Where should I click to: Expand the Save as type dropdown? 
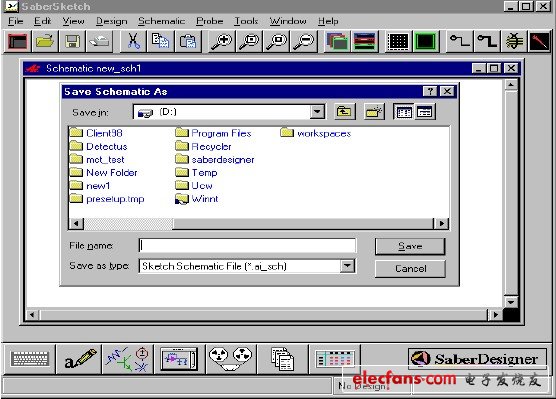point(347,266)
